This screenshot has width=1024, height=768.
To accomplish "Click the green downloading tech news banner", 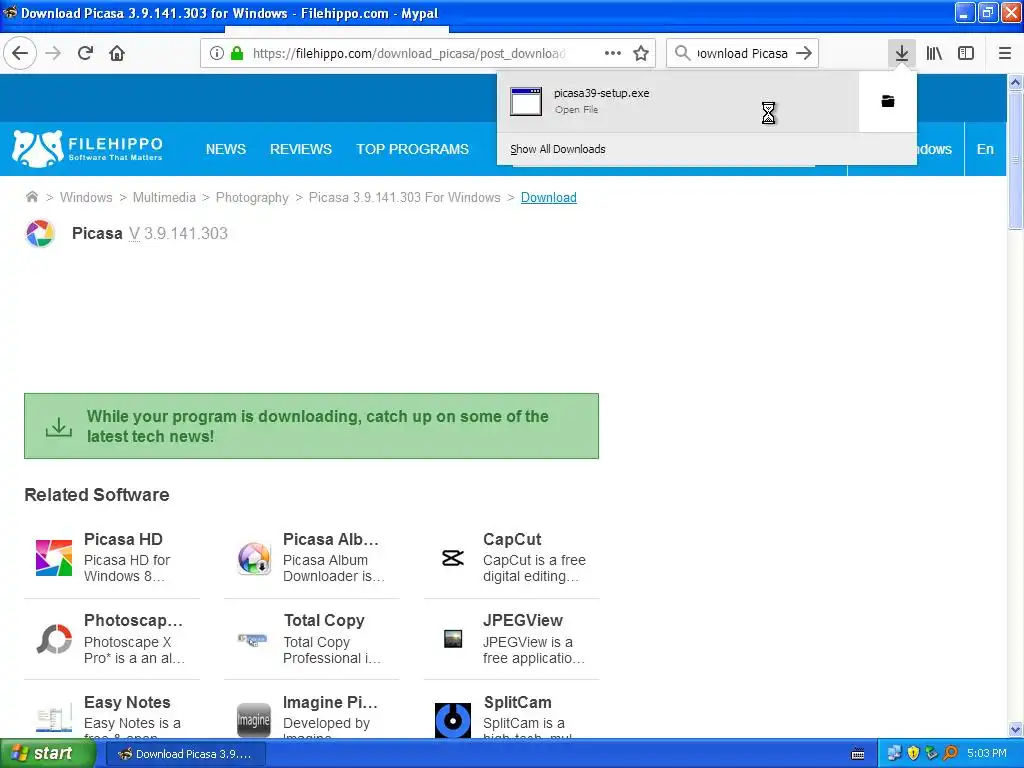I will [312, 426].
